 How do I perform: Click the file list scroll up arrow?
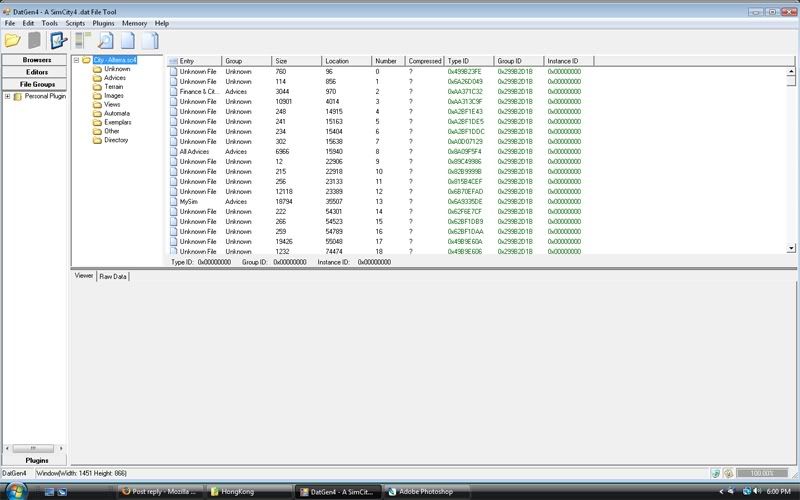pyautogui.click(x=791, y=72)
